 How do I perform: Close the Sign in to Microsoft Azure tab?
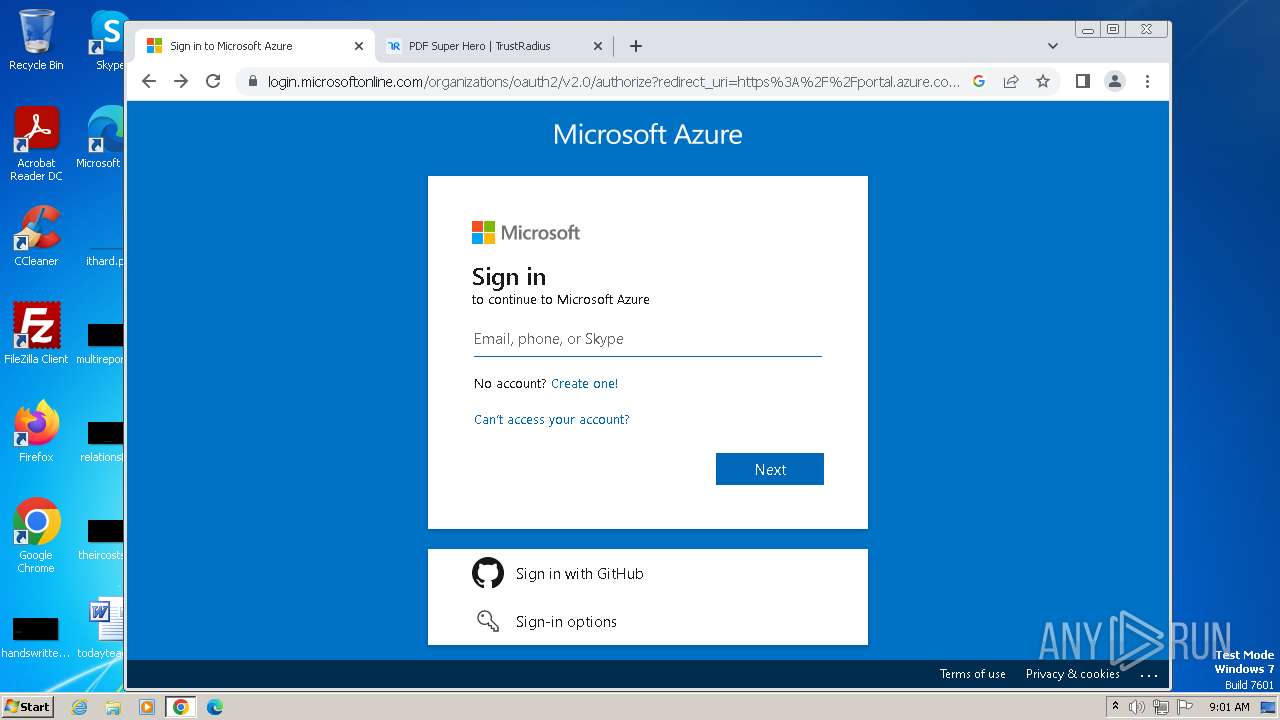[359, 46]
